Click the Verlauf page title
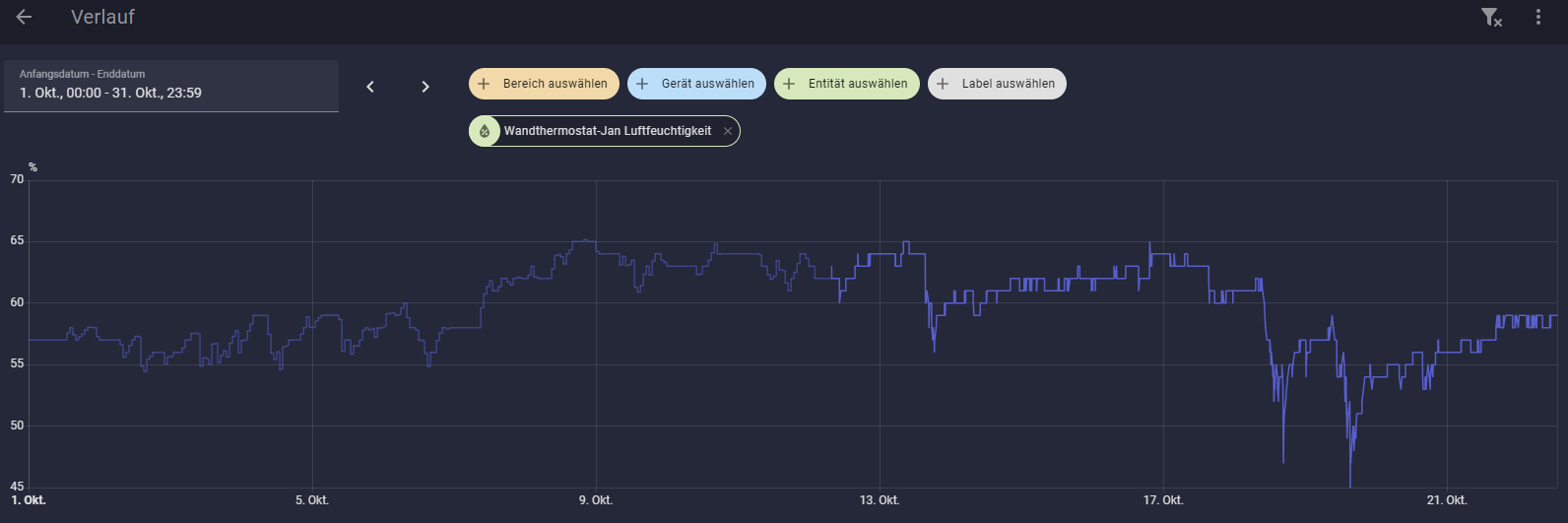The height and width of the screenshot is (523, 1568). pos(102,17)
